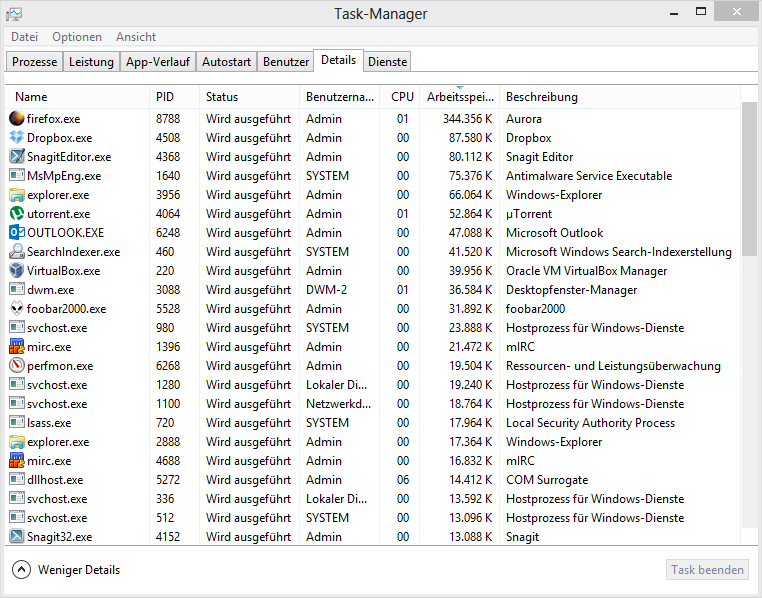Select the perfmon.exe icon
This screenshot has width=762, height=598.
[x=16, y=366]
